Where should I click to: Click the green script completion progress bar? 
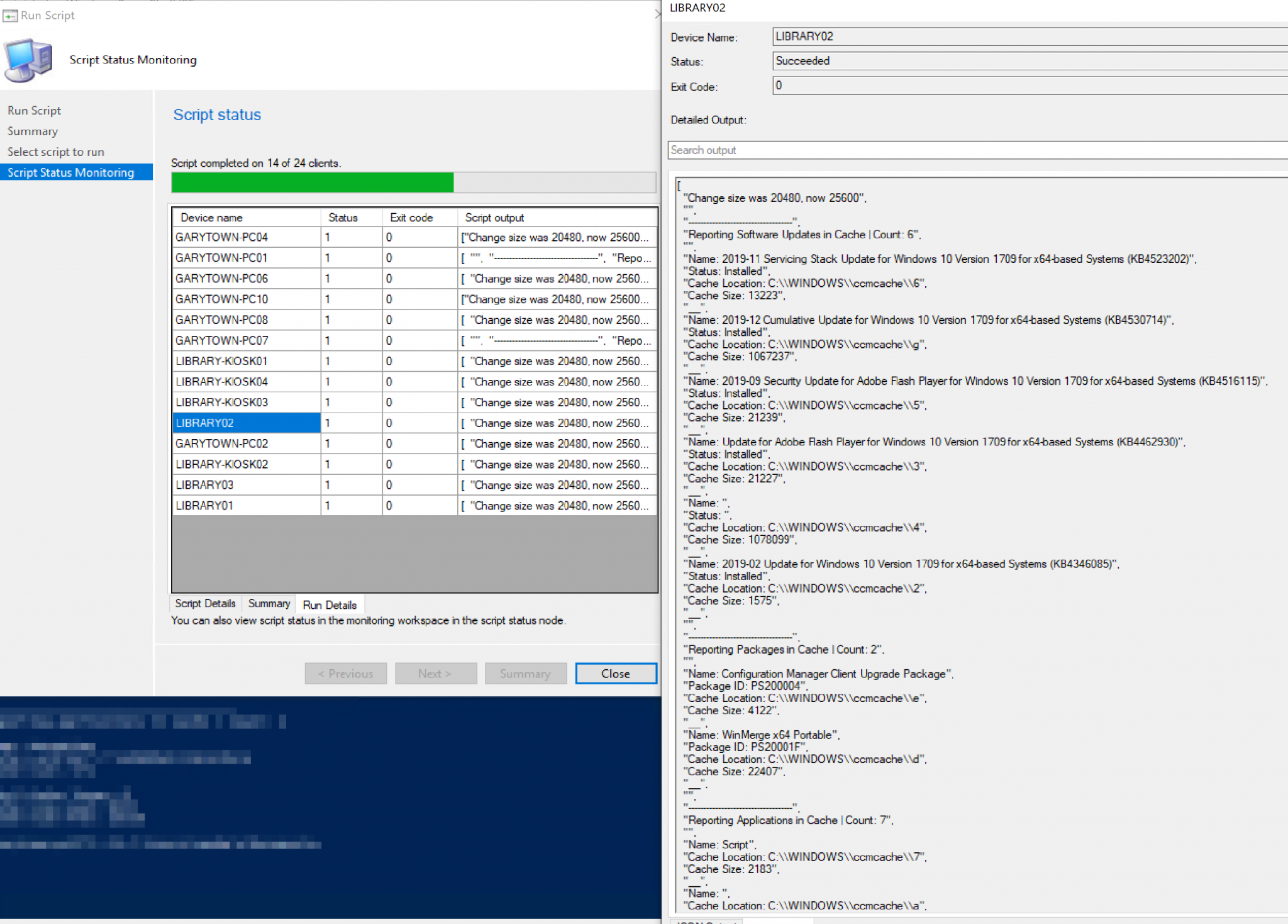pos(313,182)
